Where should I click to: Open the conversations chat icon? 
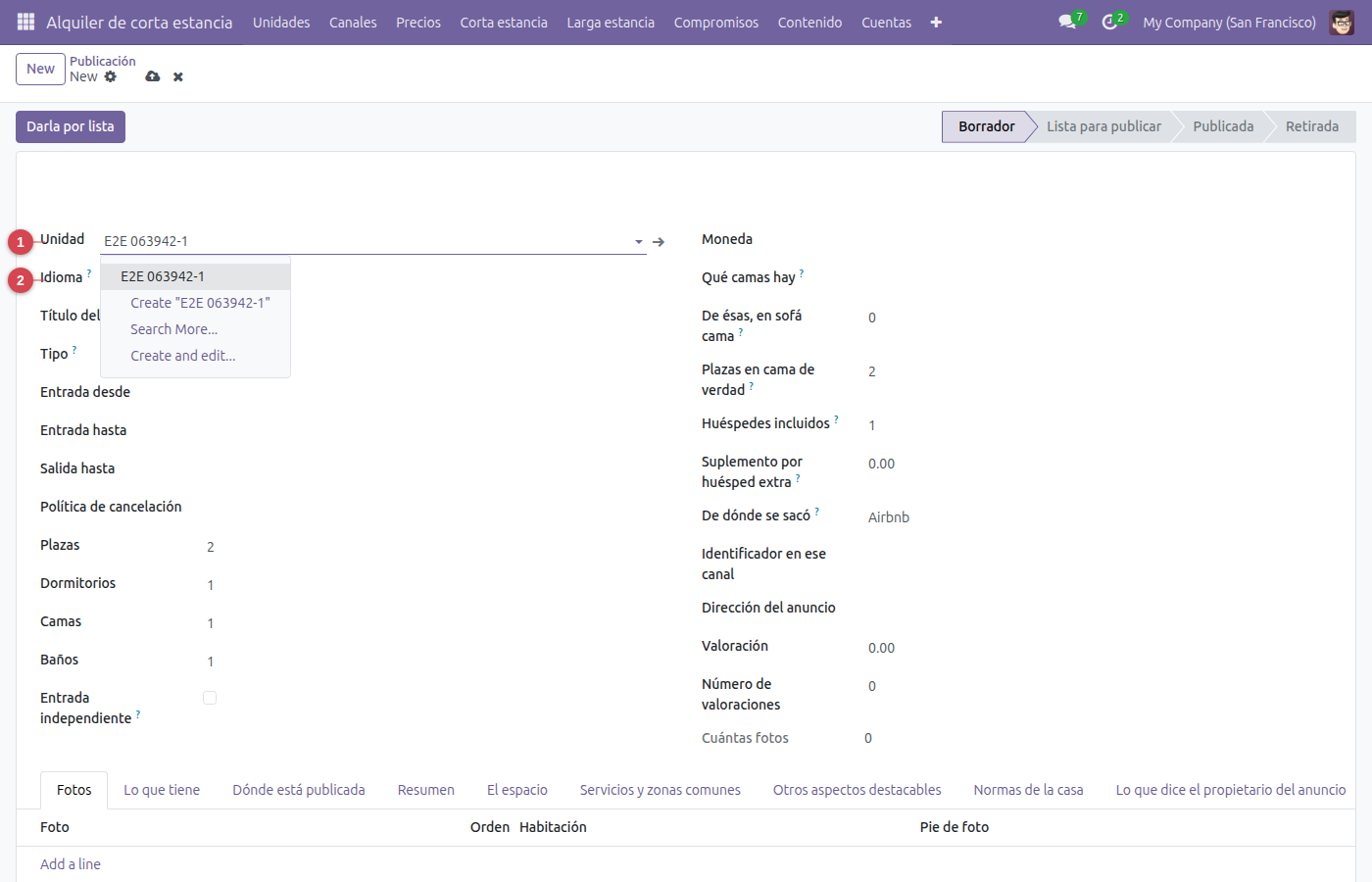[1067, 22]
